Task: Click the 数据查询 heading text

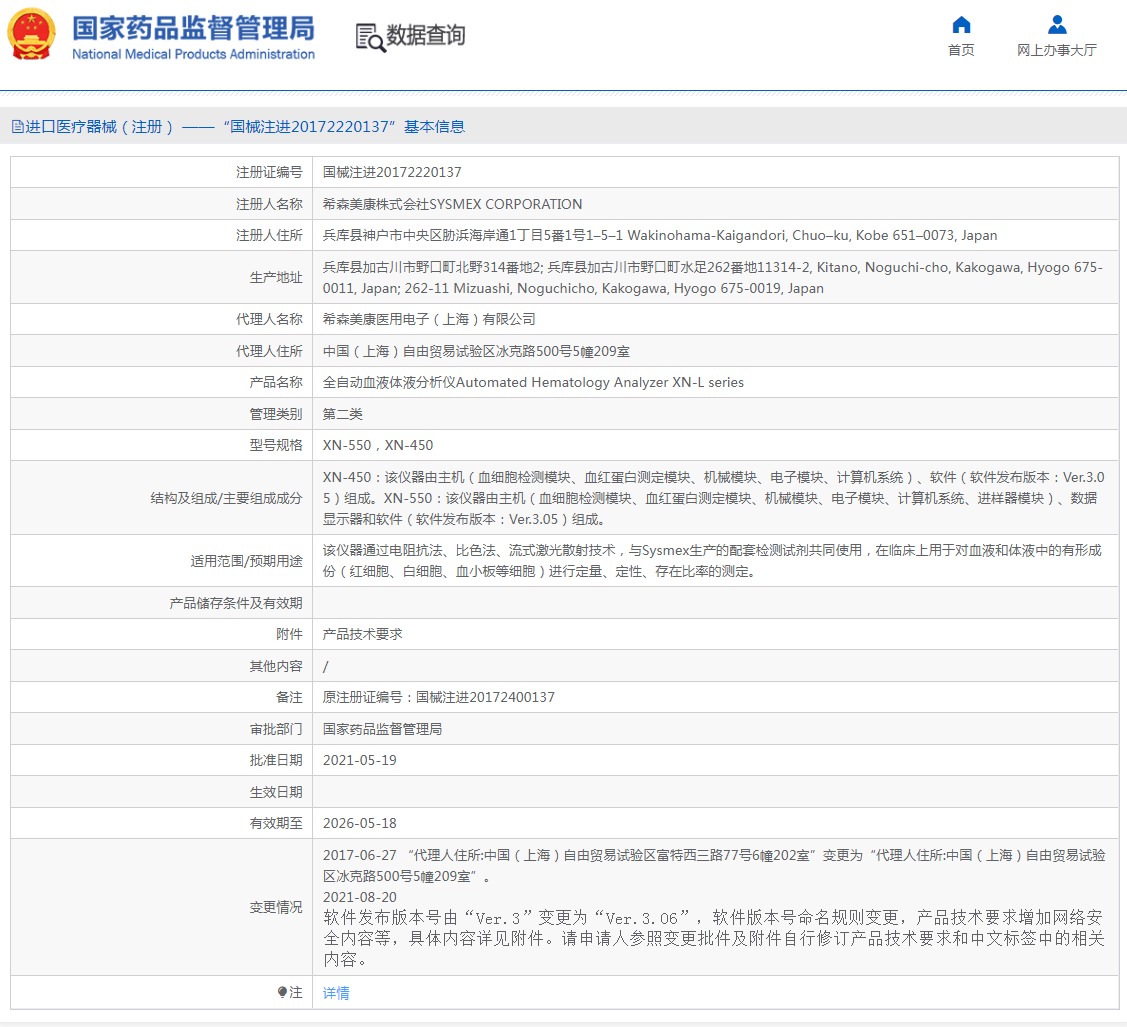Action: tap(426, 35)
